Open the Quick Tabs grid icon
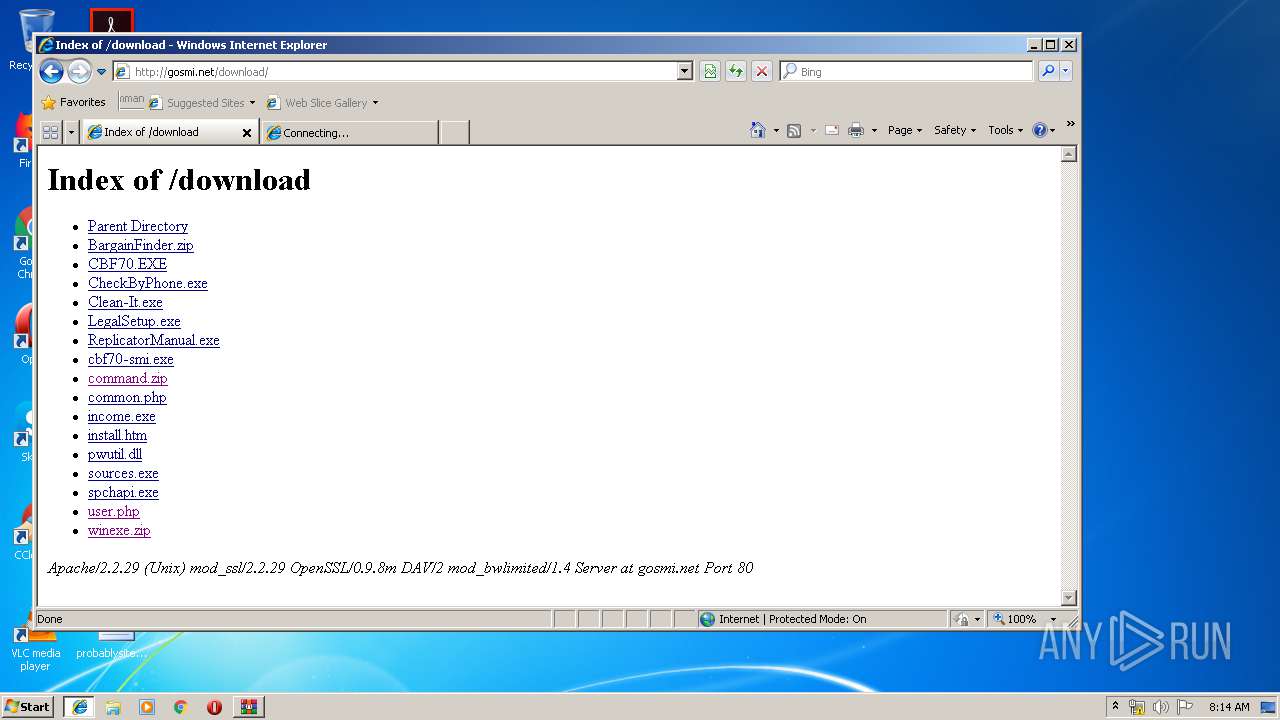The image size is (1280, 720). pyautogui.click(x=50, y=132)
